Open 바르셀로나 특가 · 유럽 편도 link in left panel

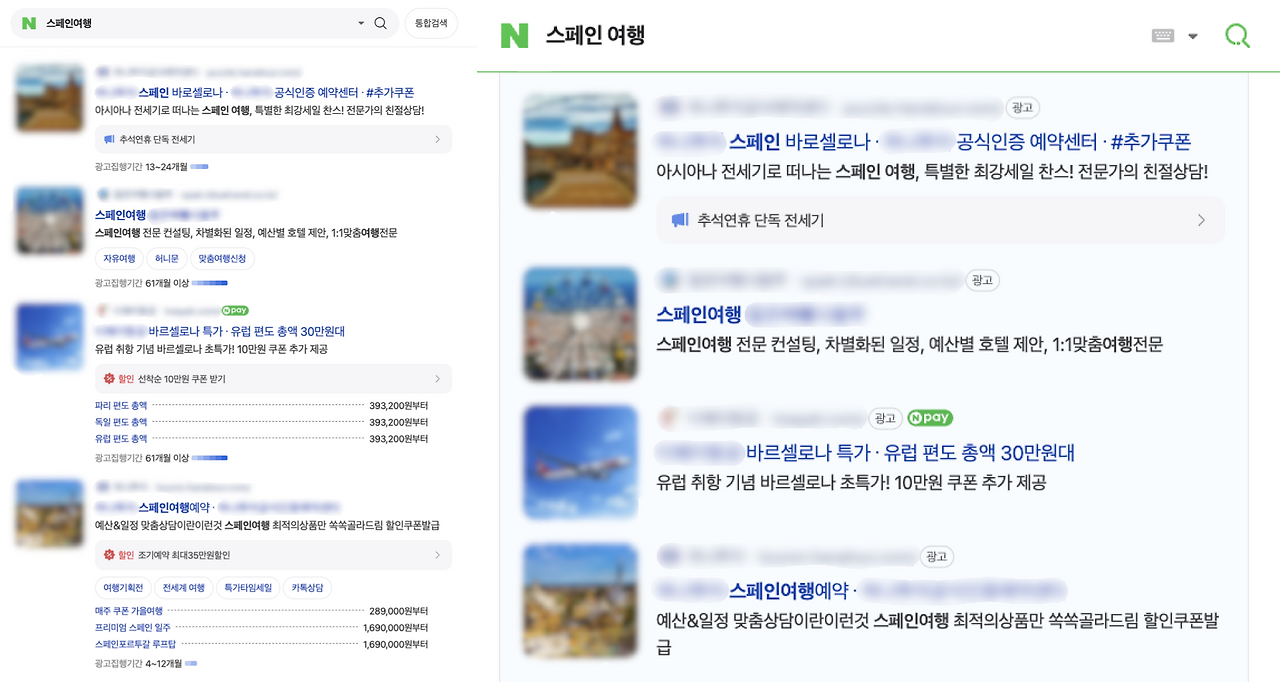pos(246,331)
